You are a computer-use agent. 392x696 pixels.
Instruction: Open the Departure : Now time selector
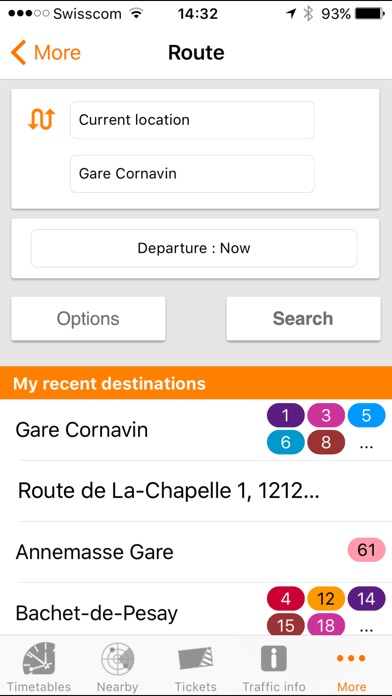click(194, 248)
